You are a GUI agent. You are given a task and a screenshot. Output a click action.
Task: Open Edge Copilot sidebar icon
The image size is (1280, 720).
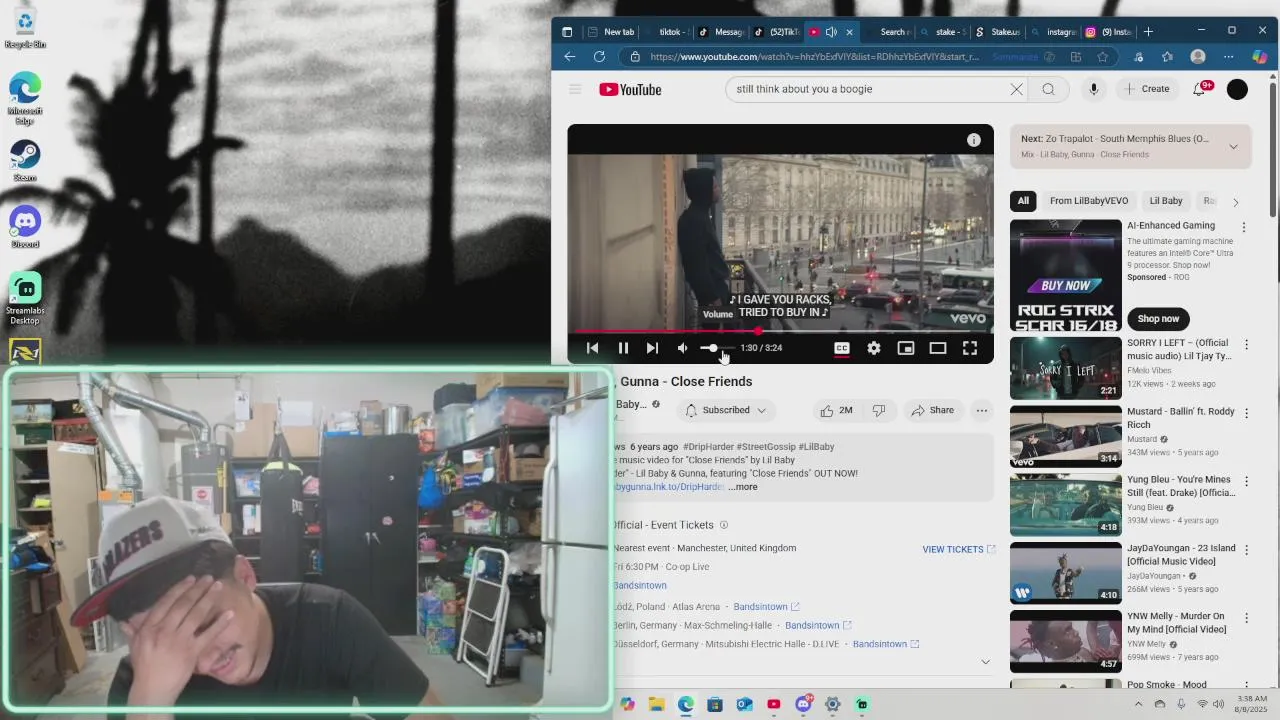click(1260, 57)
